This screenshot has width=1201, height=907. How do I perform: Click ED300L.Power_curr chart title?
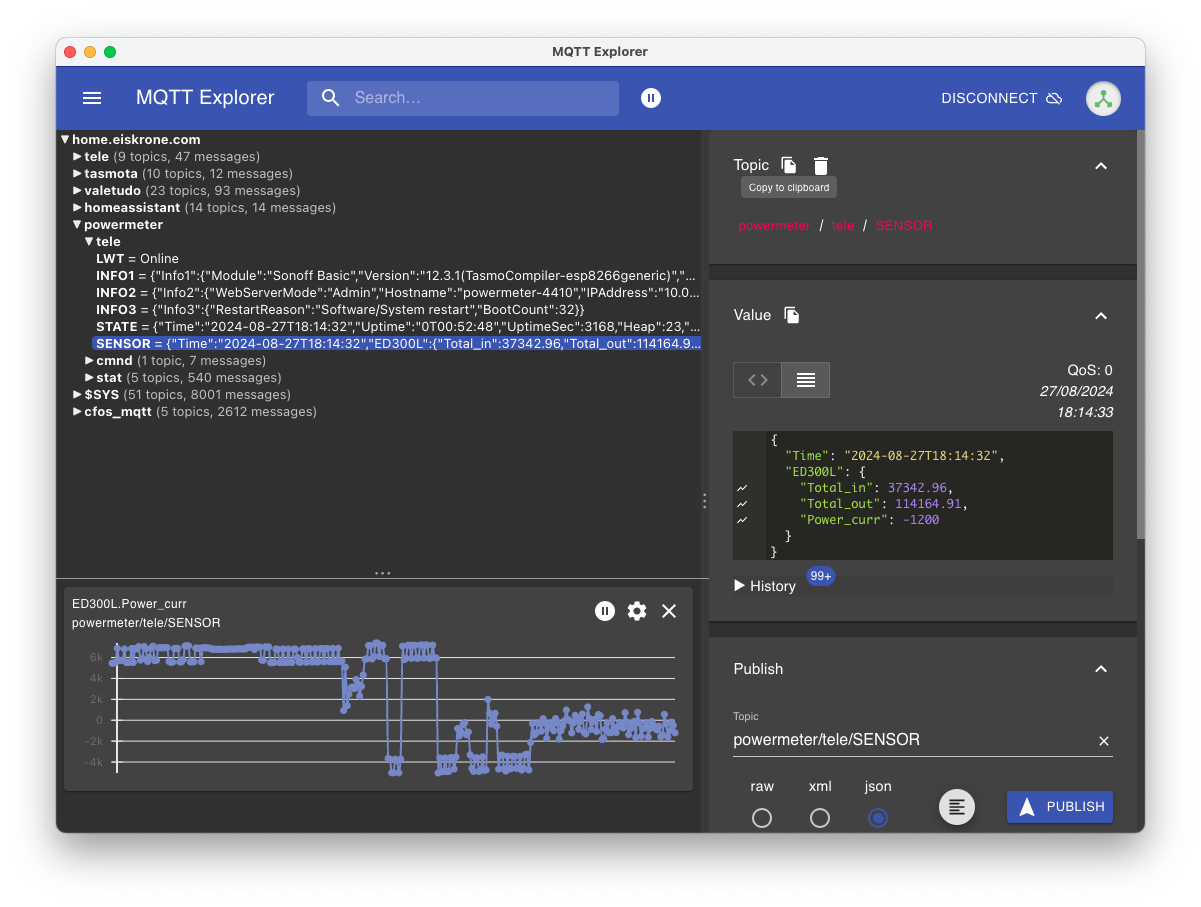129,604
